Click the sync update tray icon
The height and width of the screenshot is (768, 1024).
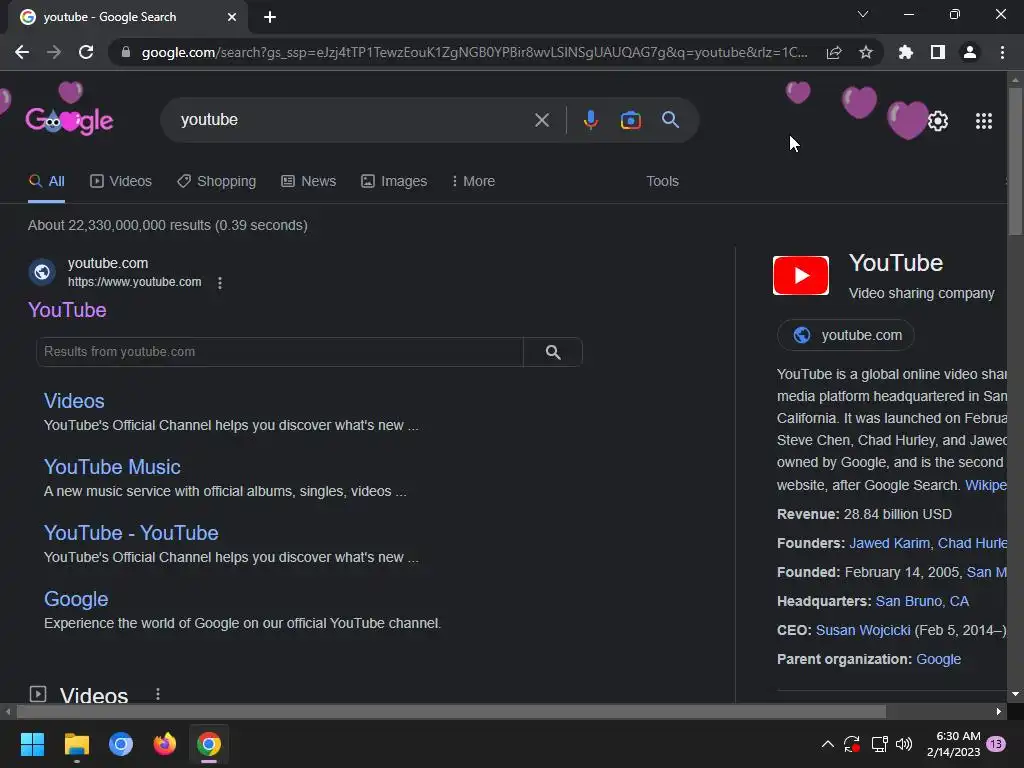coord(852,744)
